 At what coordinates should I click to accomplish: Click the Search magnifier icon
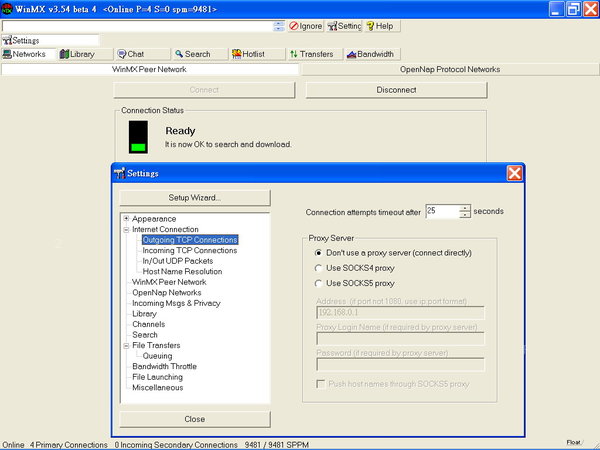(179, 54)
